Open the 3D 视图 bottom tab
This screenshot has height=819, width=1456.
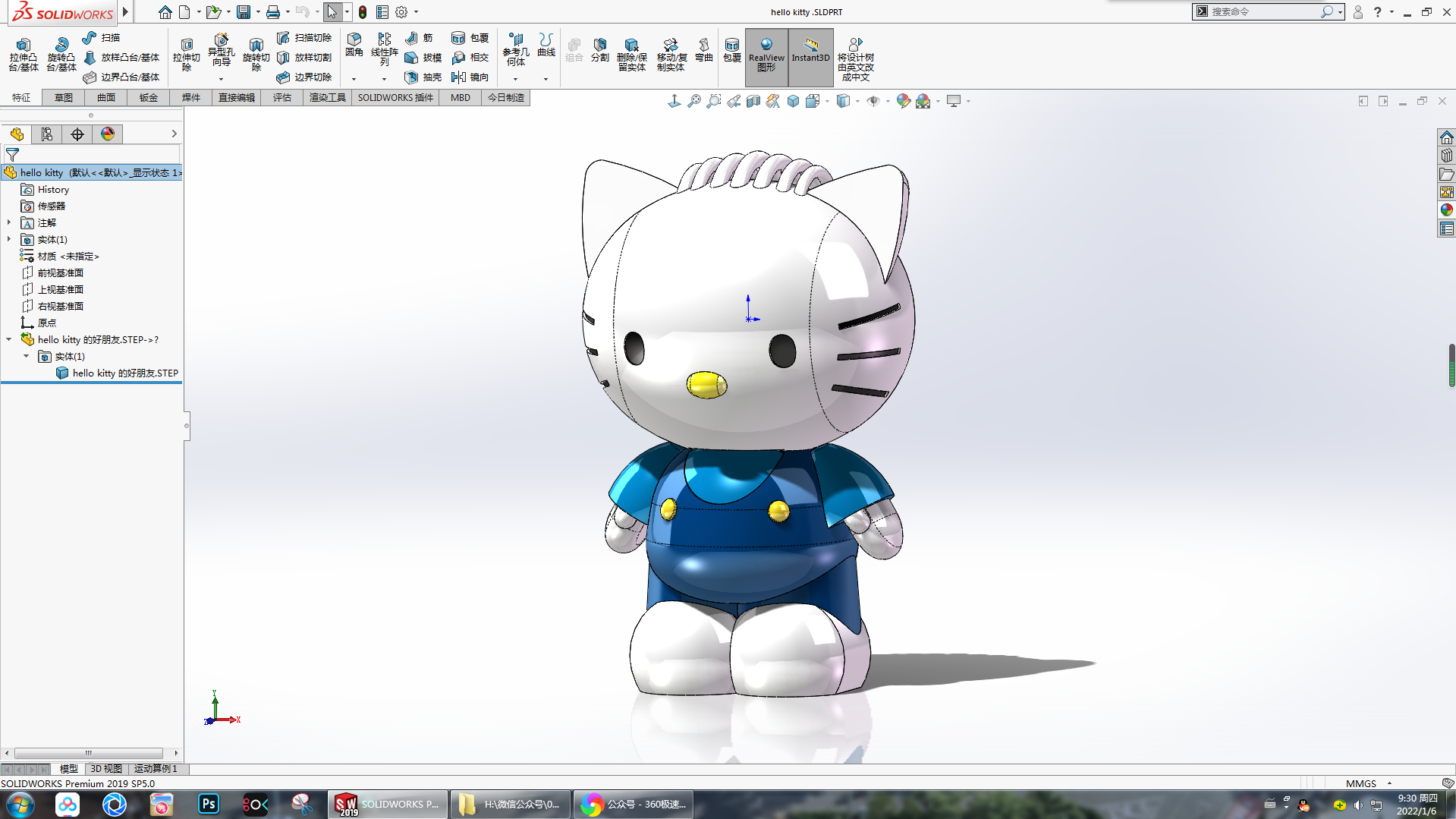[106, 769]
